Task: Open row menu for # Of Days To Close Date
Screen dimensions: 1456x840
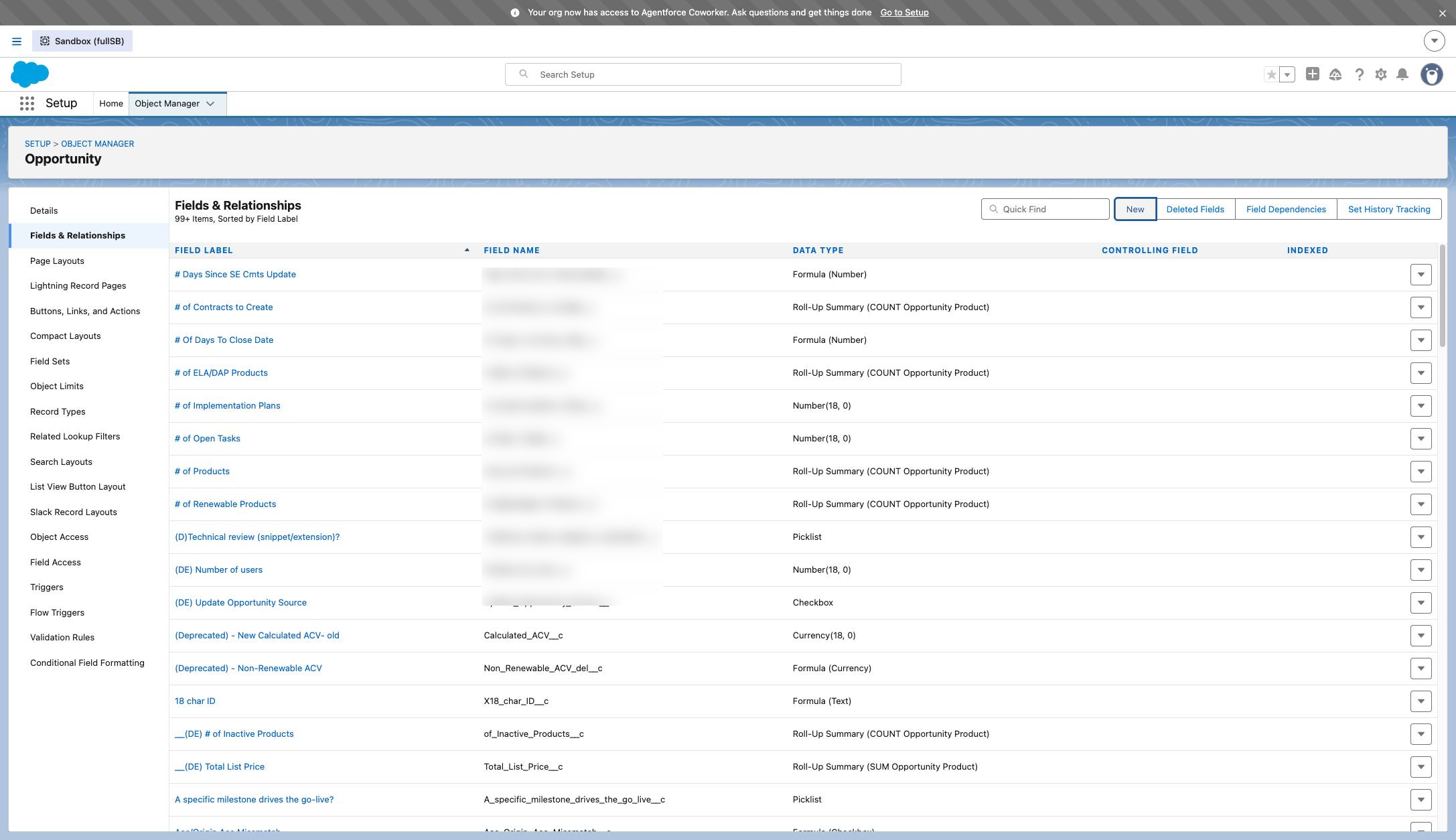Action: (1421, 340)
